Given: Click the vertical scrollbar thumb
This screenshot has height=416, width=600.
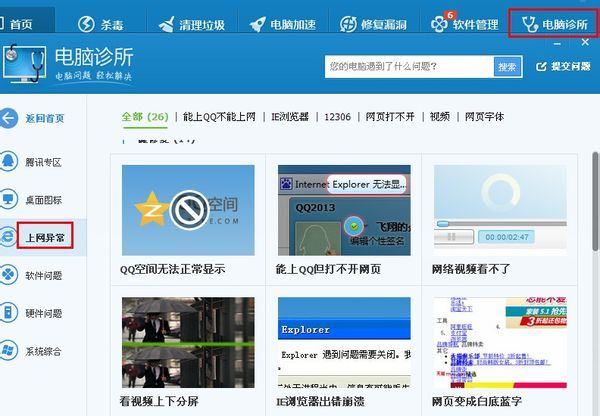Looking at the screenshot, I should [x=595, y=202].
